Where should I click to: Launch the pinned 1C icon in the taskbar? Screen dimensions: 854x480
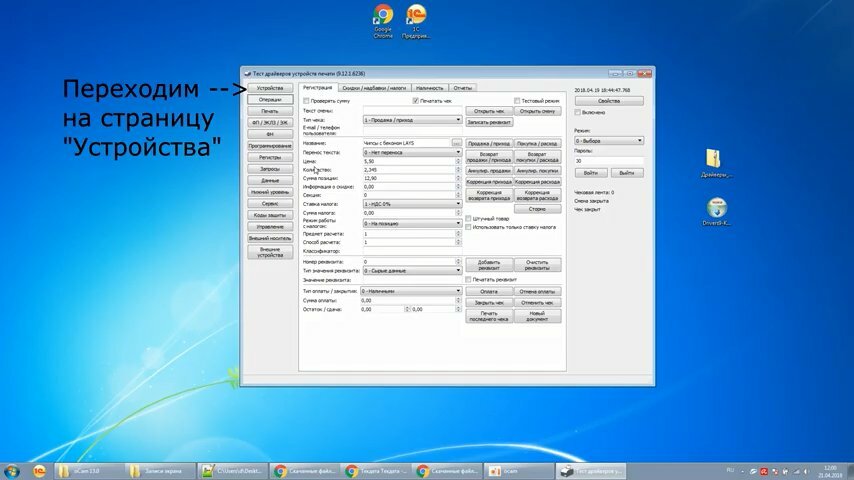pyautogui.click(x=39, y=471)
